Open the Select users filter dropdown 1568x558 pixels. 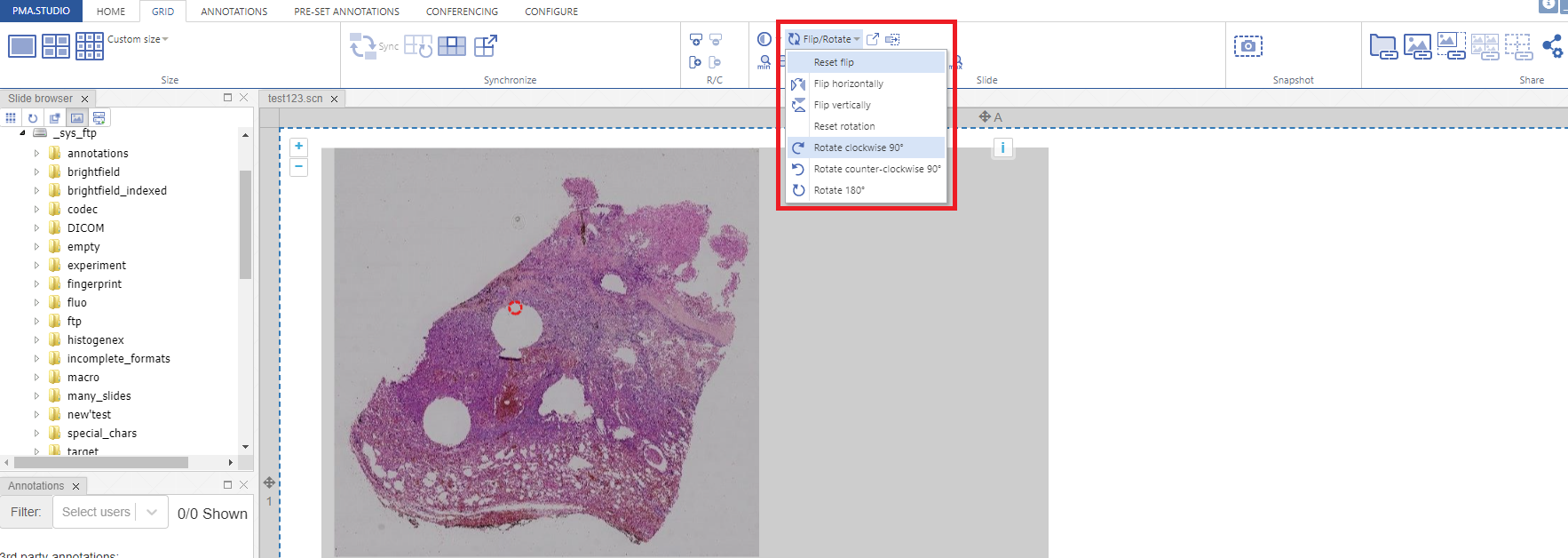[x=110, y=512]
